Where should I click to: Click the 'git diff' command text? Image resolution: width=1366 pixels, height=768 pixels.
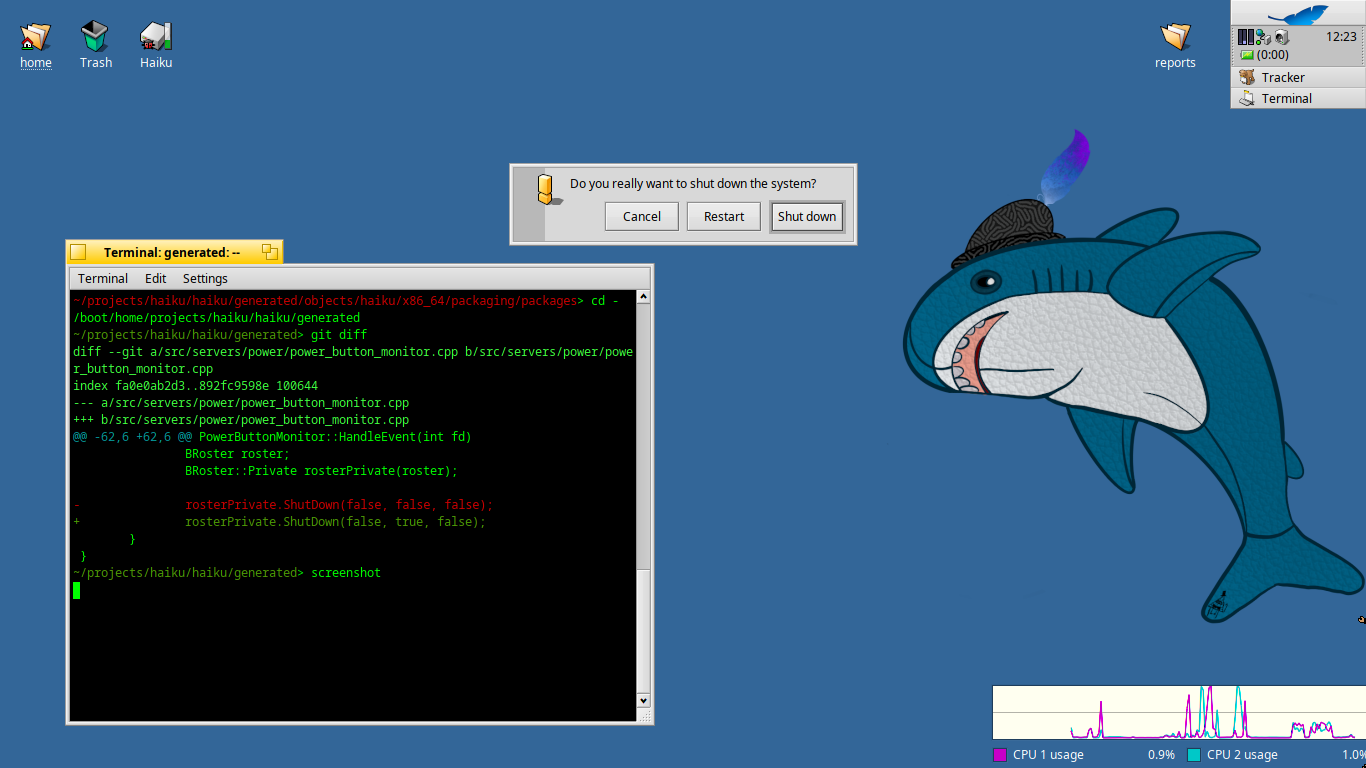(x=340, y=335)
